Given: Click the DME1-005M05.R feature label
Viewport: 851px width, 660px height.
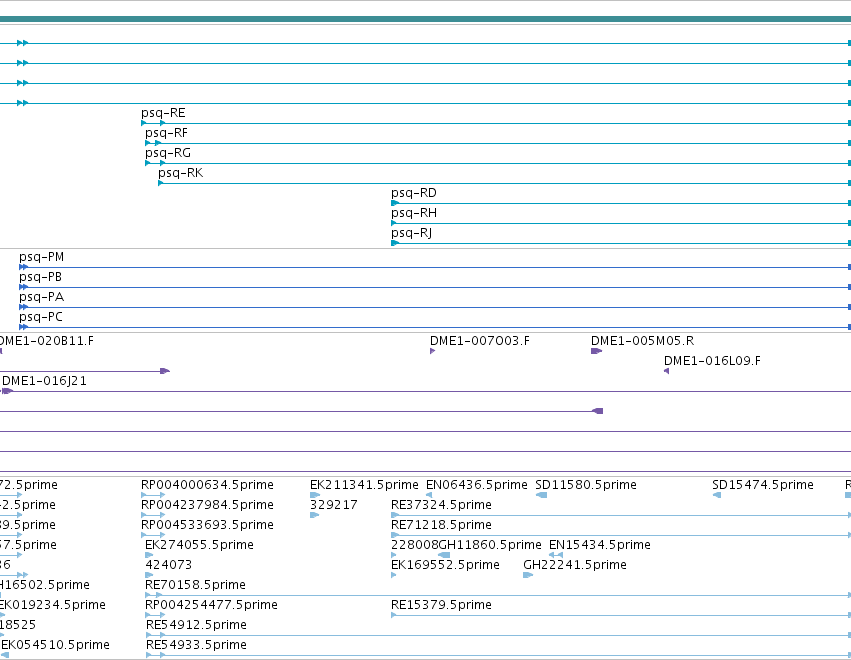Looking at the screenshot, I should 642,341.
